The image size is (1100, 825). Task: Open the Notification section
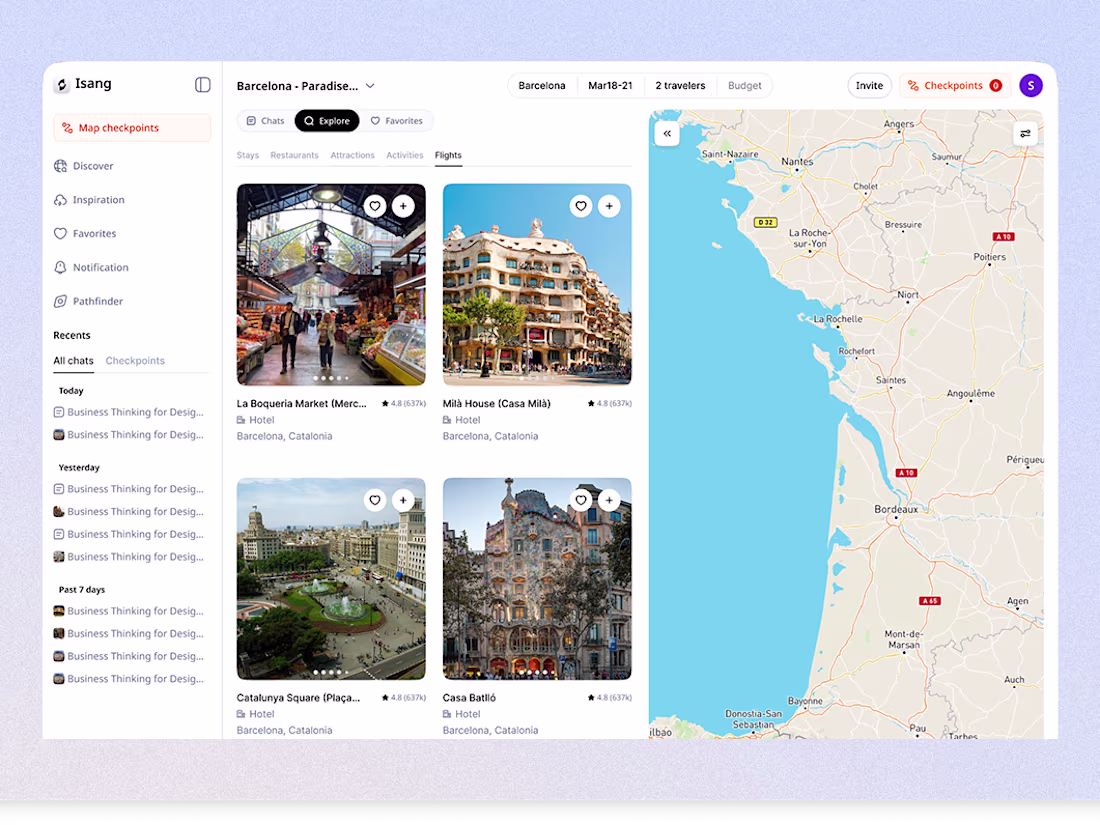point(91,267)
